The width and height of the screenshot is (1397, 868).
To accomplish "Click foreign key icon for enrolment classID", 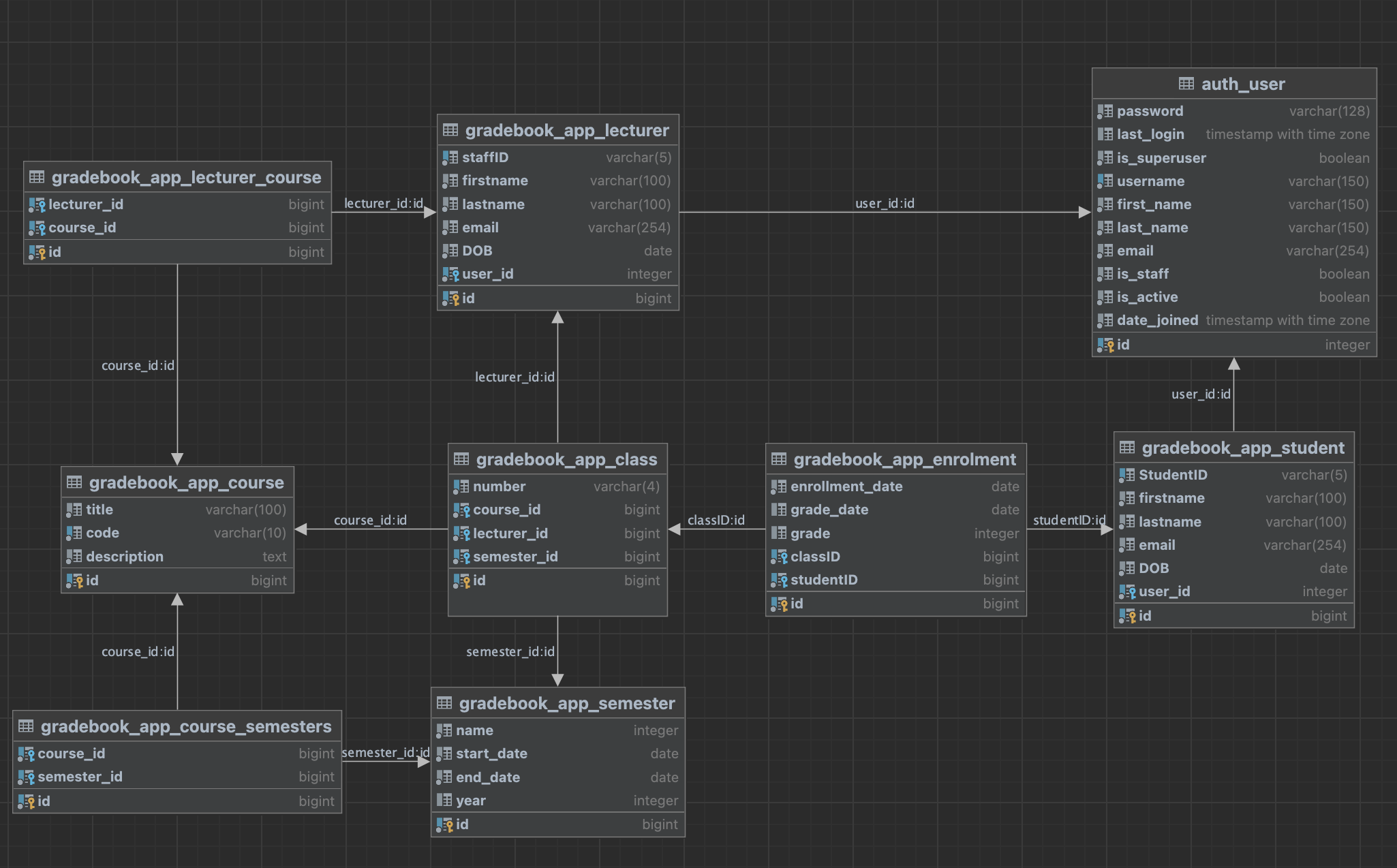I will tap(779, 557).
